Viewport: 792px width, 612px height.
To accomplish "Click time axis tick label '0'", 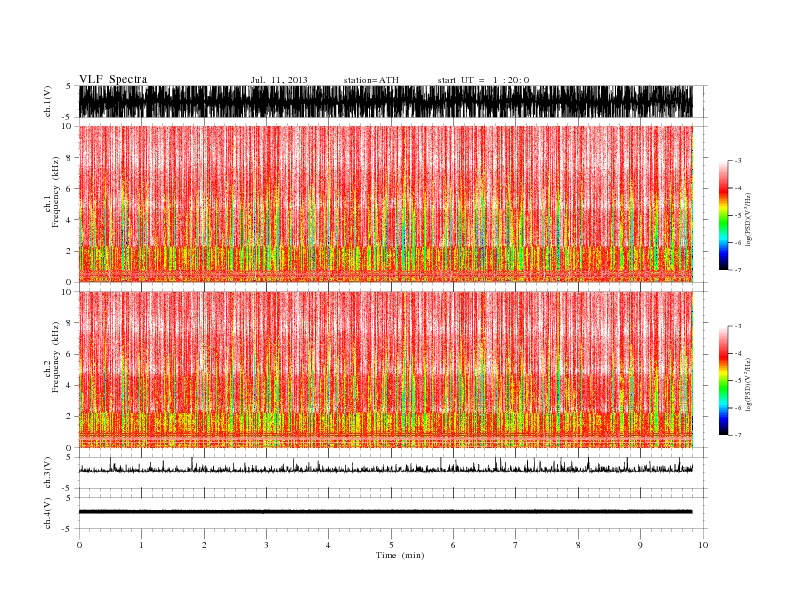I will click(79, 545).
